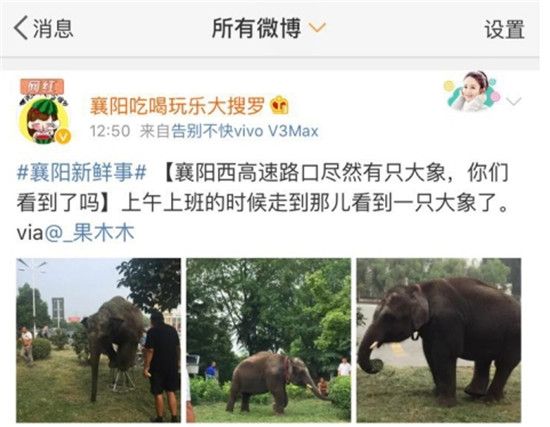View first photo with man and elephant
This screenshot has height=427, width=550.
(x=99, y=340)
